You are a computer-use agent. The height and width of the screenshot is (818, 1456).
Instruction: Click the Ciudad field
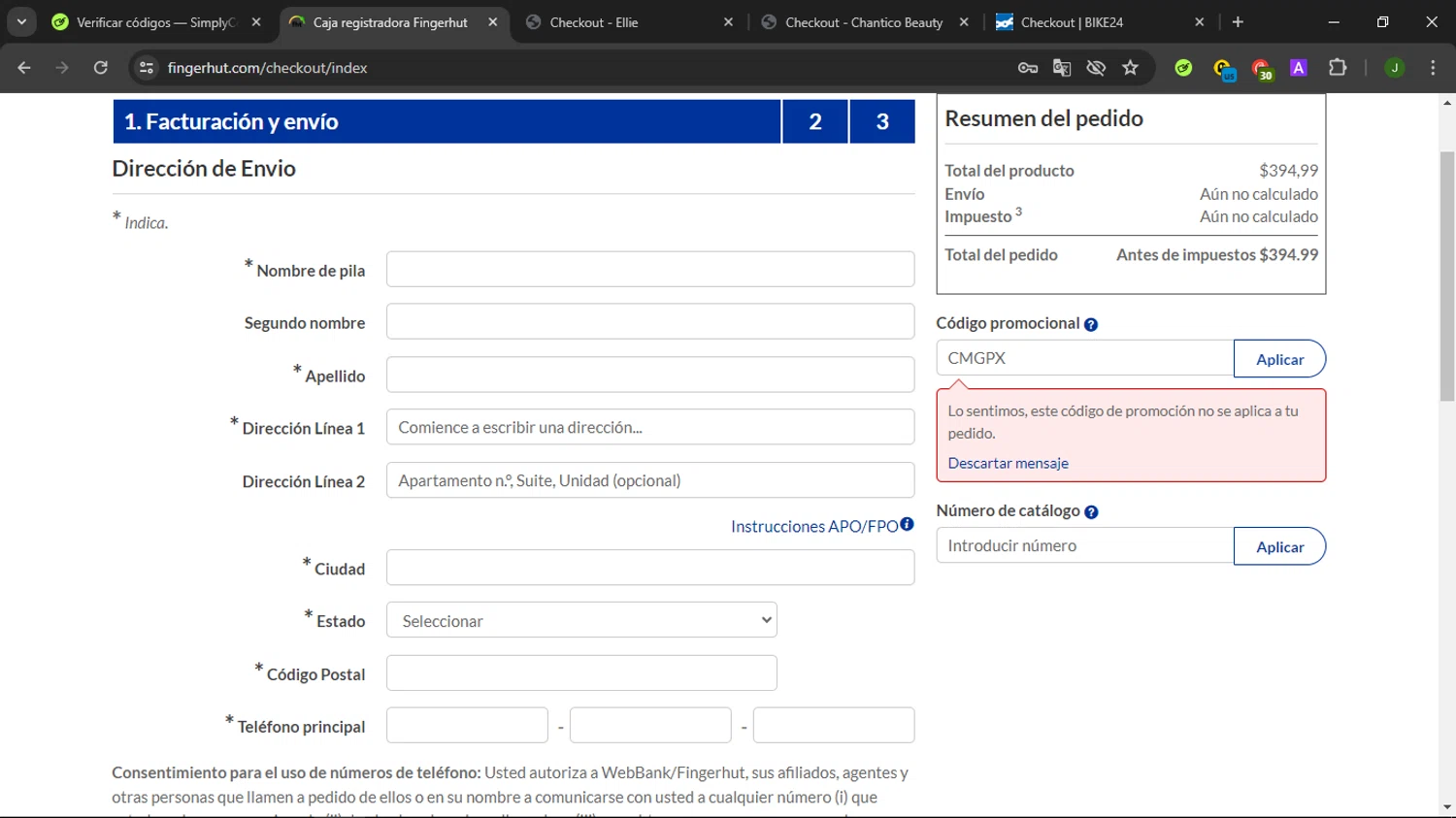(x=650, y=568)
